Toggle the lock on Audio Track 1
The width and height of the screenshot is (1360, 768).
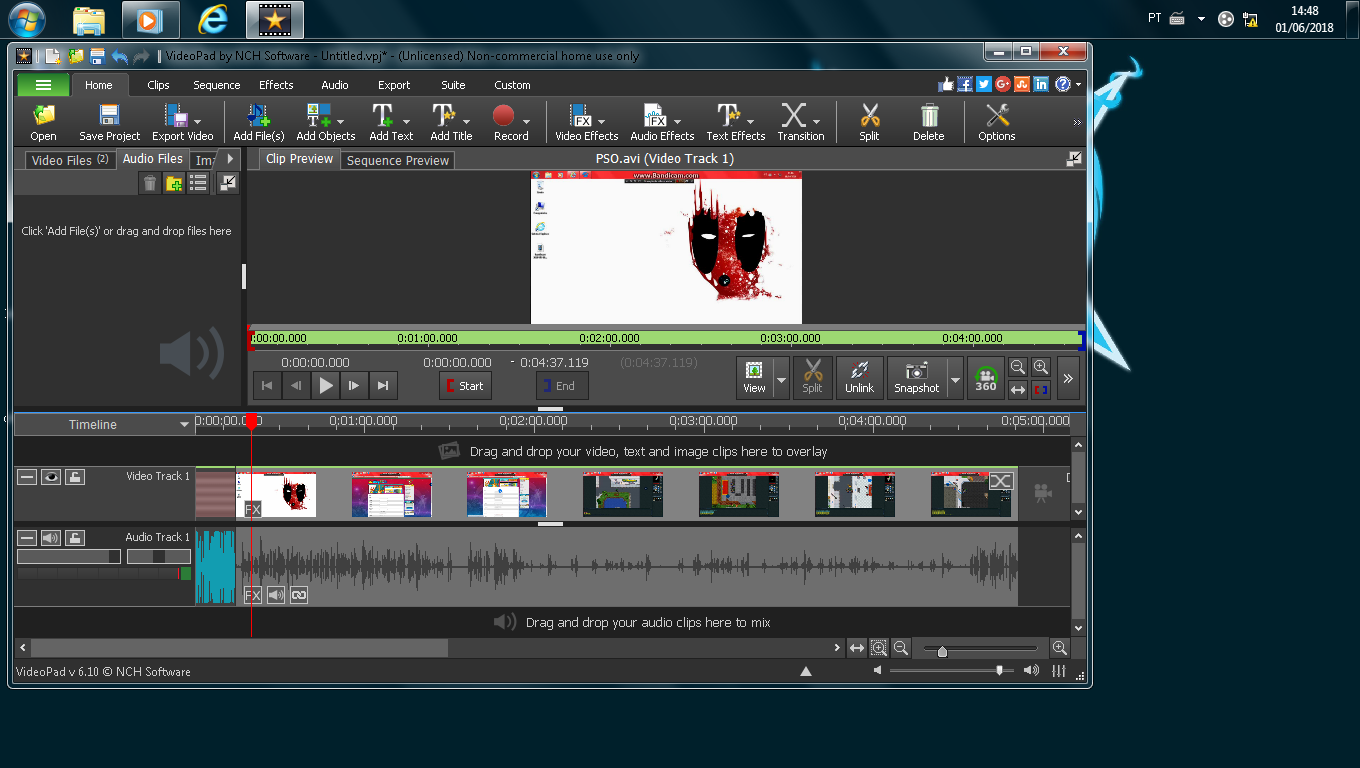[75, 538]
